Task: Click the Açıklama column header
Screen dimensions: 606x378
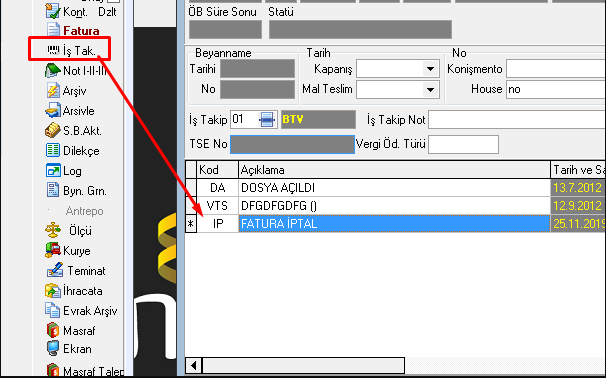Action: click(x=394, y=170)
